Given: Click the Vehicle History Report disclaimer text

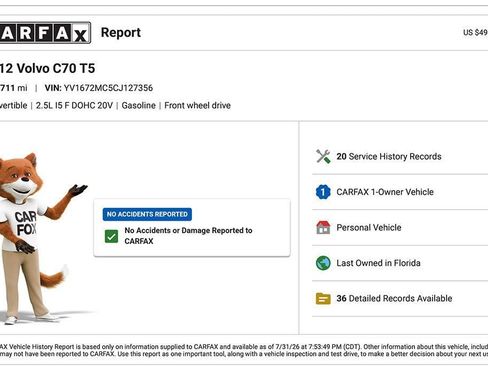Looking at the screenshot, I should tap(244, 350).
